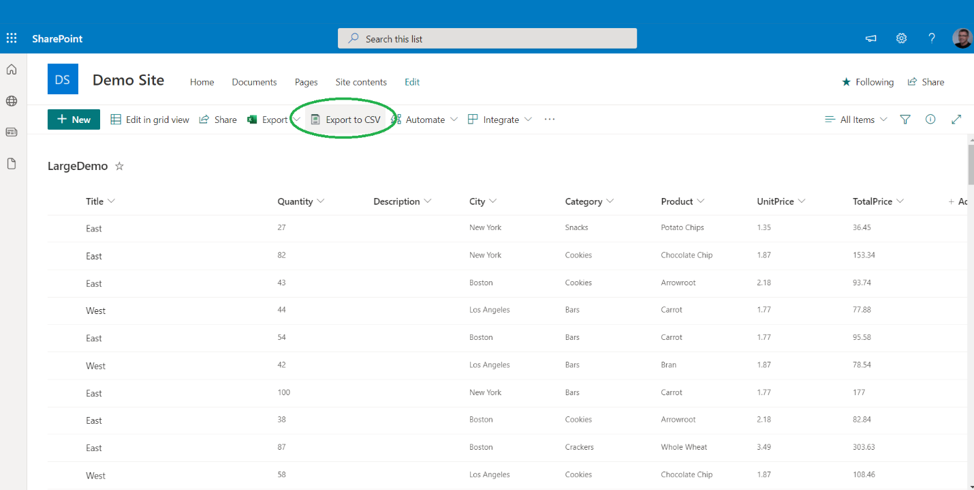The width and height of the screenshot is (974, 490).
Task: Expand the Quantity column header menu
Action: coord(300,202)
